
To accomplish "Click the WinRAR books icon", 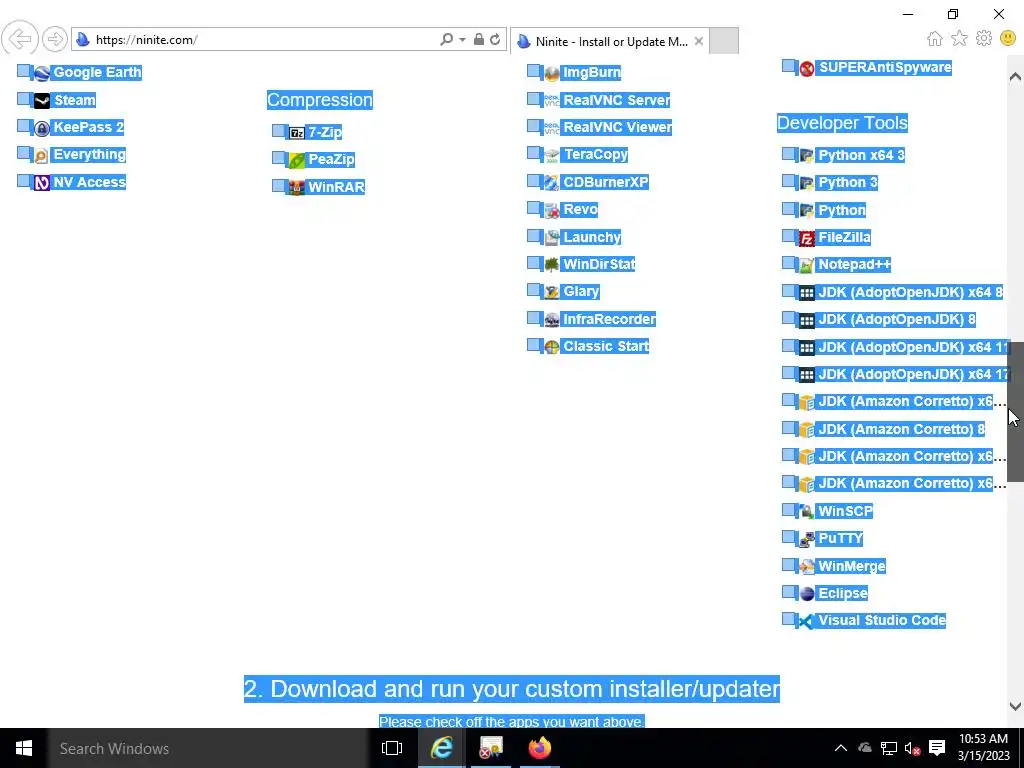I will click(297, 187).
